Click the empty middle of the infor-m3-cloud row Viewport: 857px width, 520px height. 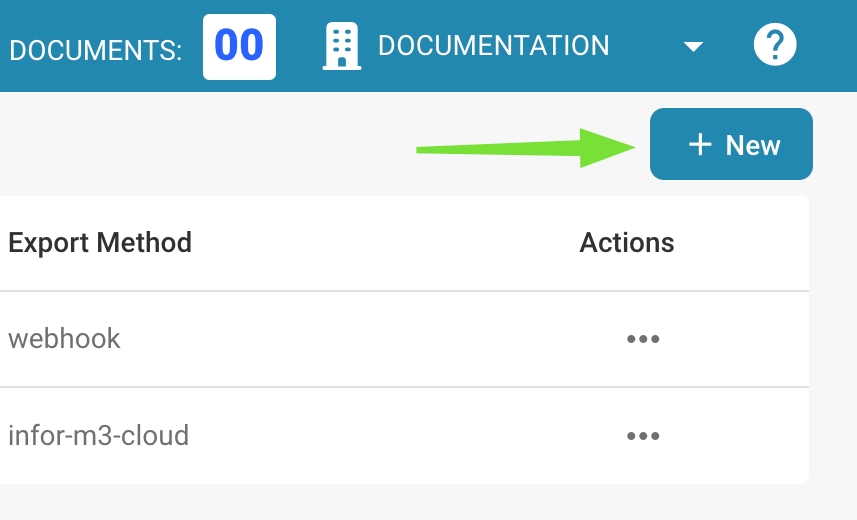point(400,436)
